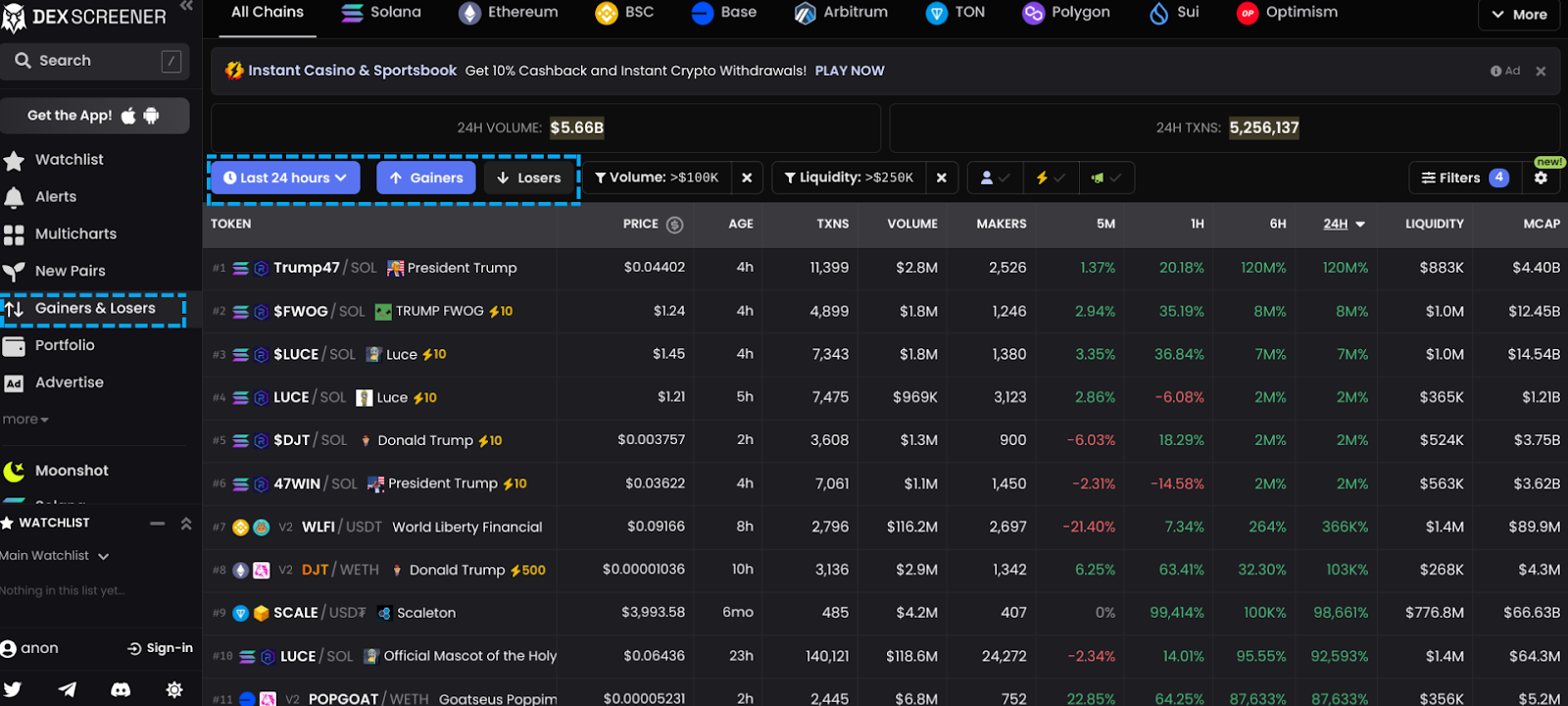This screenshot has width=1568, height=706.
Task: Open the More chains dropdown
Action: coord(1519,15)
